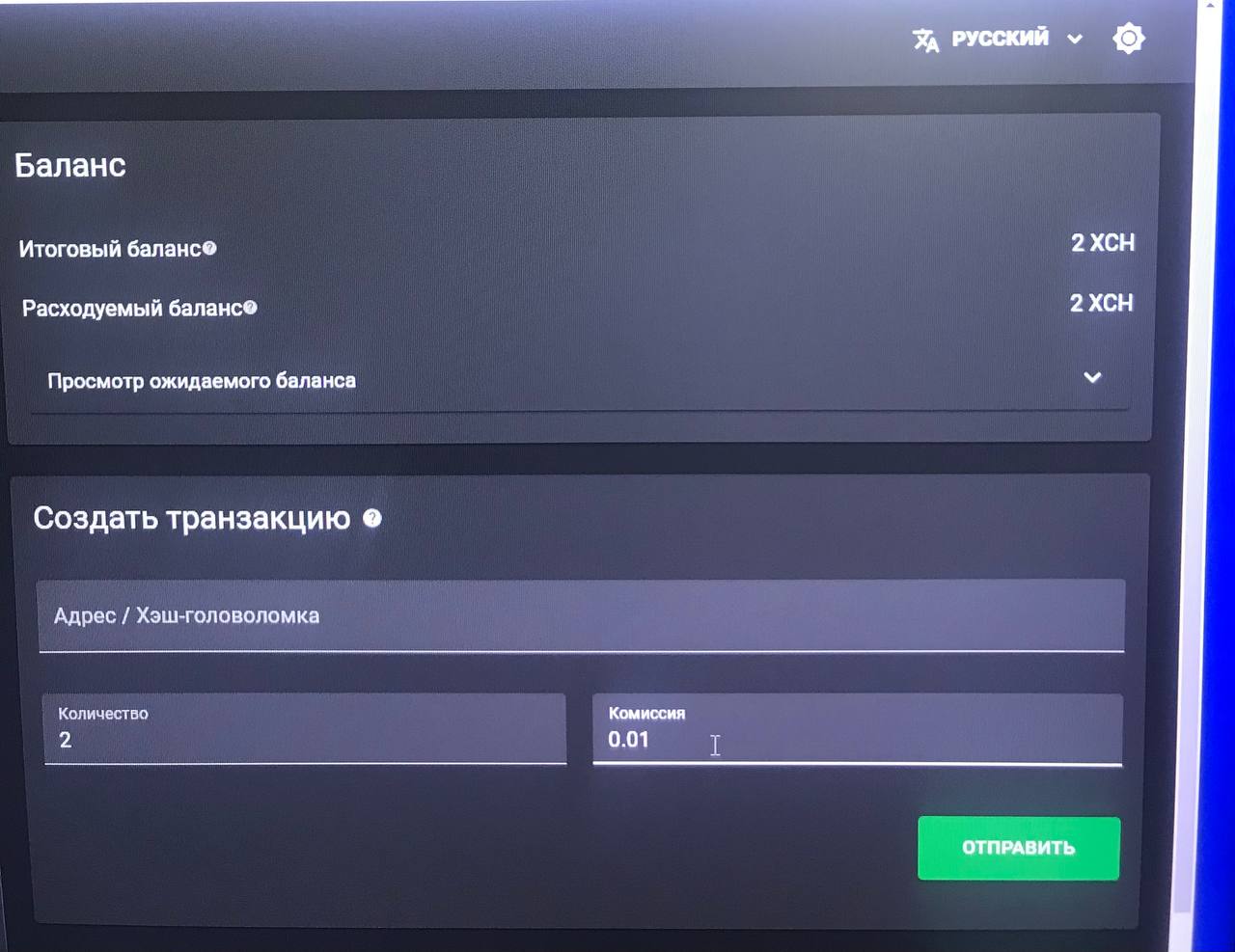
Task: Show help icon next to Создать транзакцию
Action: click(x=371, y=518)
